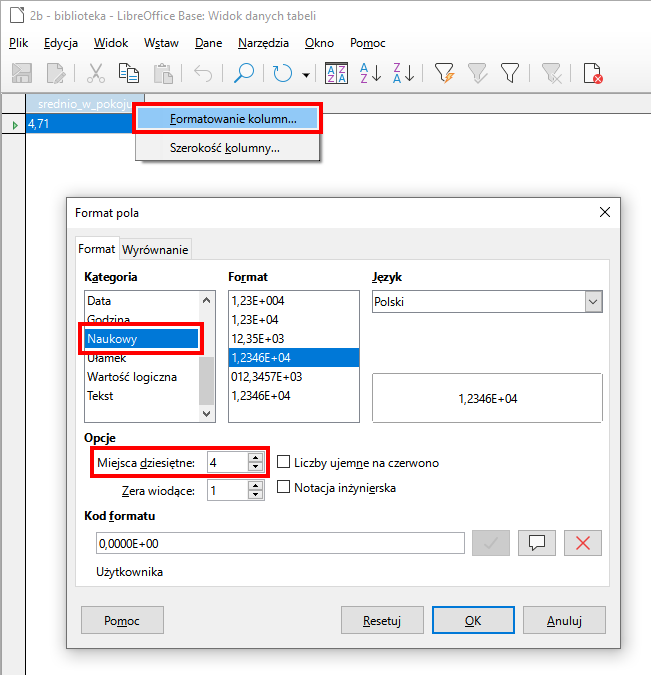Select format 1,23E+004
This screenshot has width=651, height=675.
294,300
